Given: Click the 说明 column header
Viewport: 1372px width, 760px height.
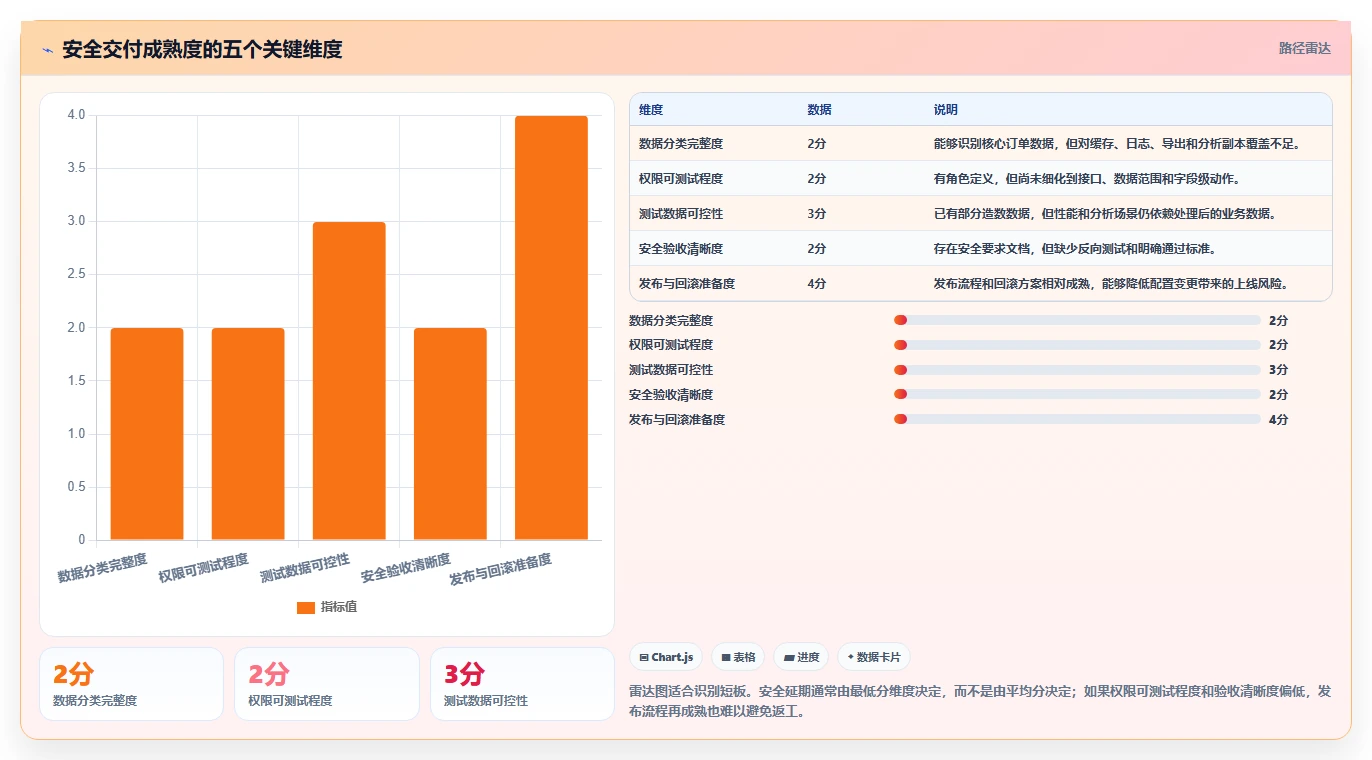Looking at the screenshot, I should coord(945,110).
